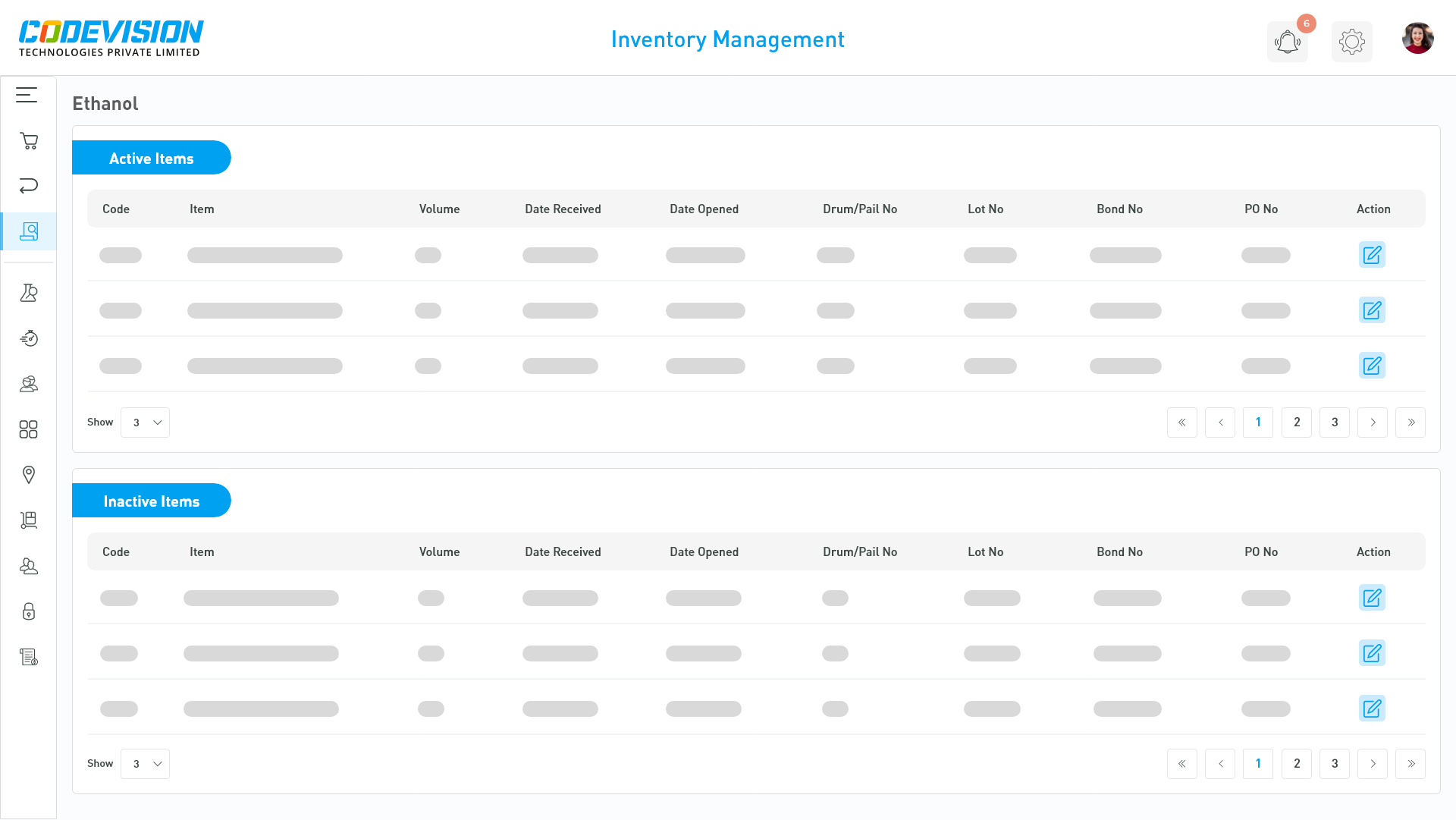The height and width of the screenshot is (820, 1456).
Task: Go to next page of Inactive Items
Action: click(1373, 764)
